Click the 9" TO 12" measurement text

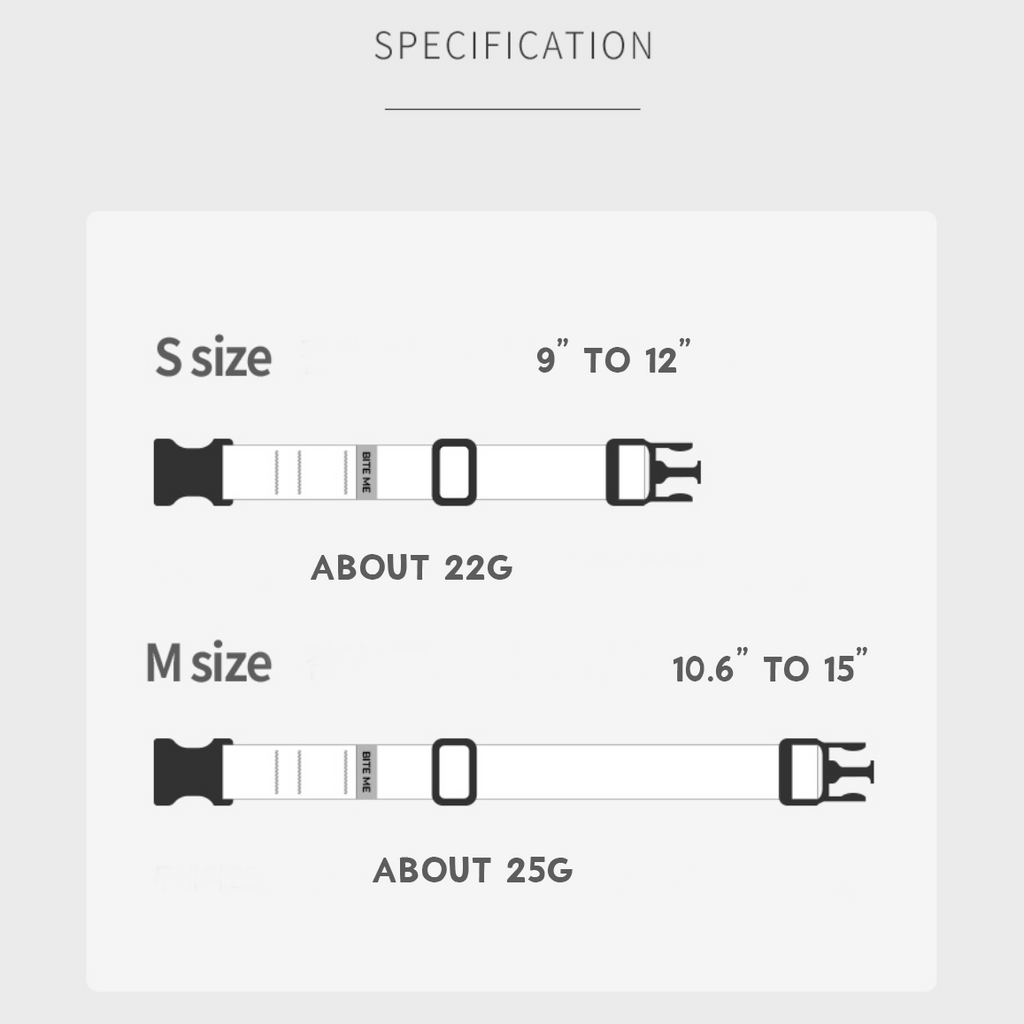(x=613, y=359)
